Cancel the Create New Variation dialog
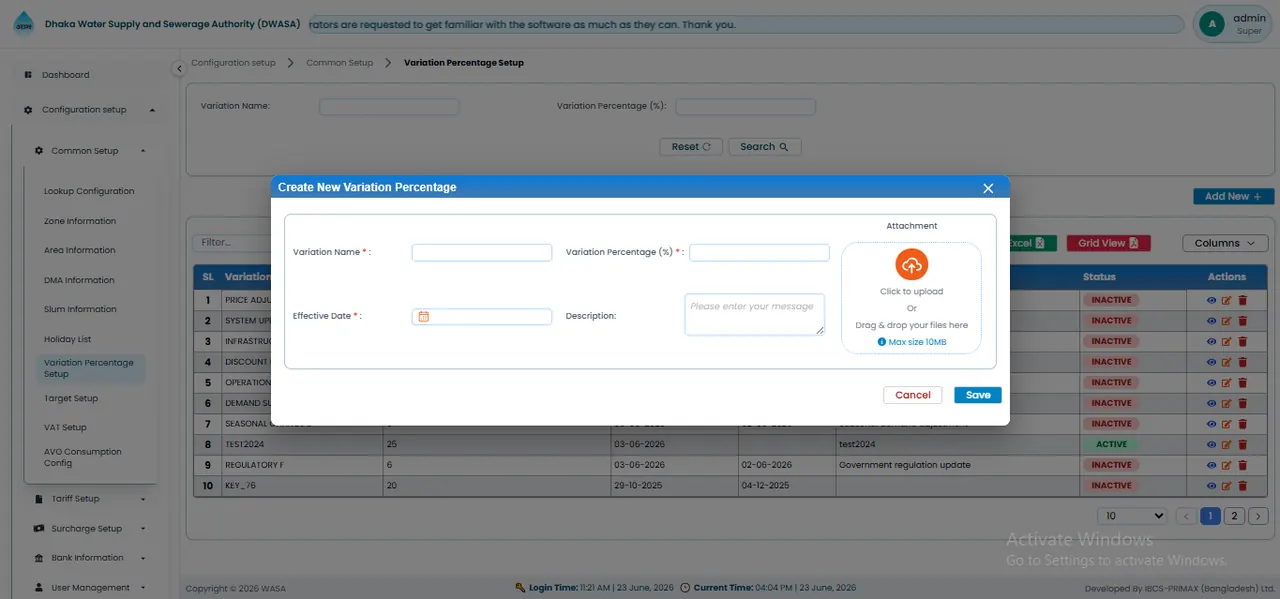The height and width of the screenshot is (599, 1280). click(x=913, y=395)
